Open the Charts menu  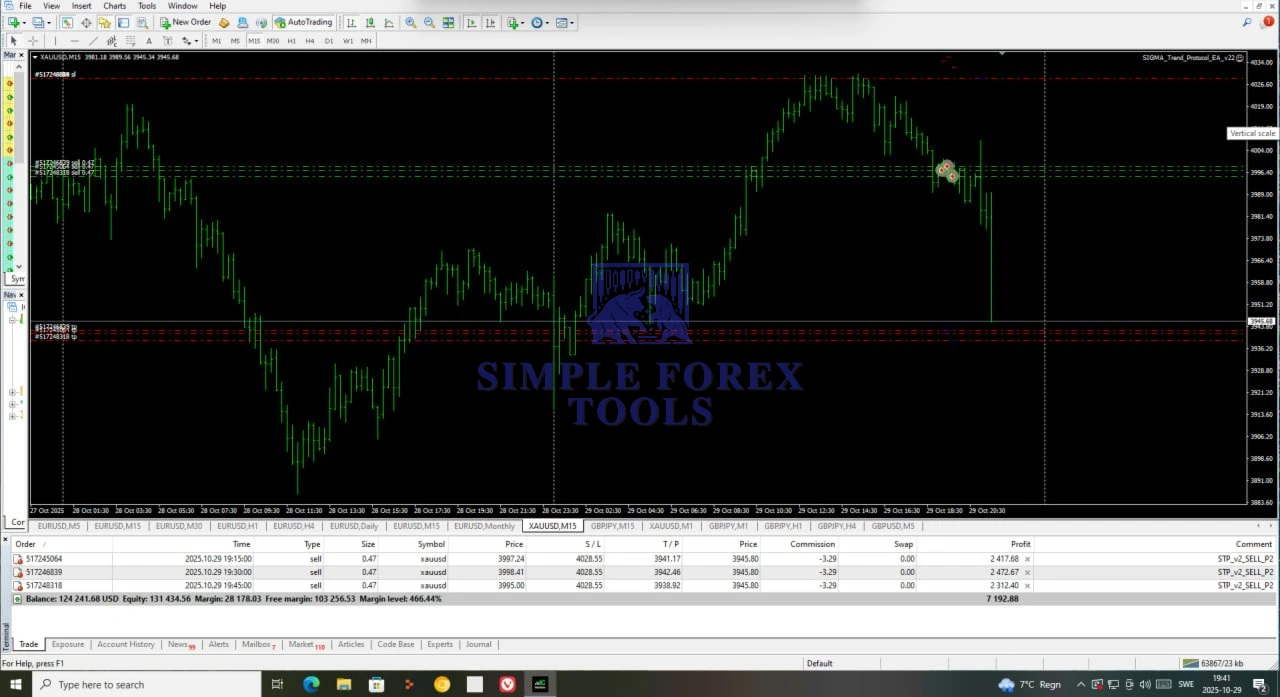click(x=114, y=6)
